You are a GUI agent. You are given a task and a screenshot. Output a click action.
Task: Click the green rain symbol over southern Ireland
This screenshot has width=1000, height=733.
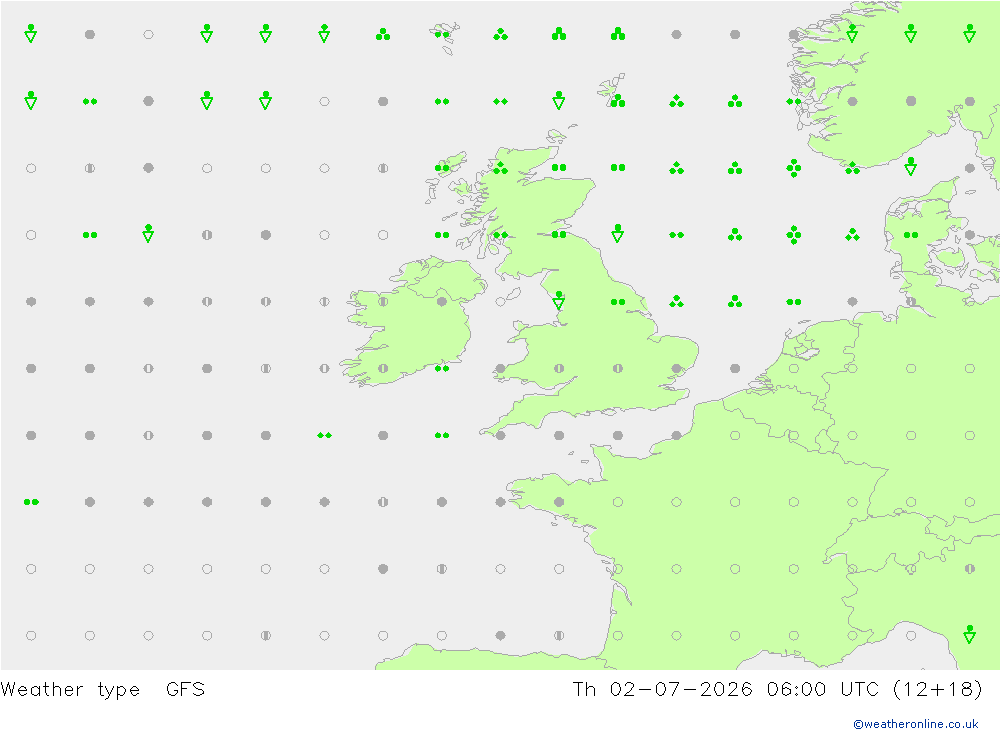(441, 369)
